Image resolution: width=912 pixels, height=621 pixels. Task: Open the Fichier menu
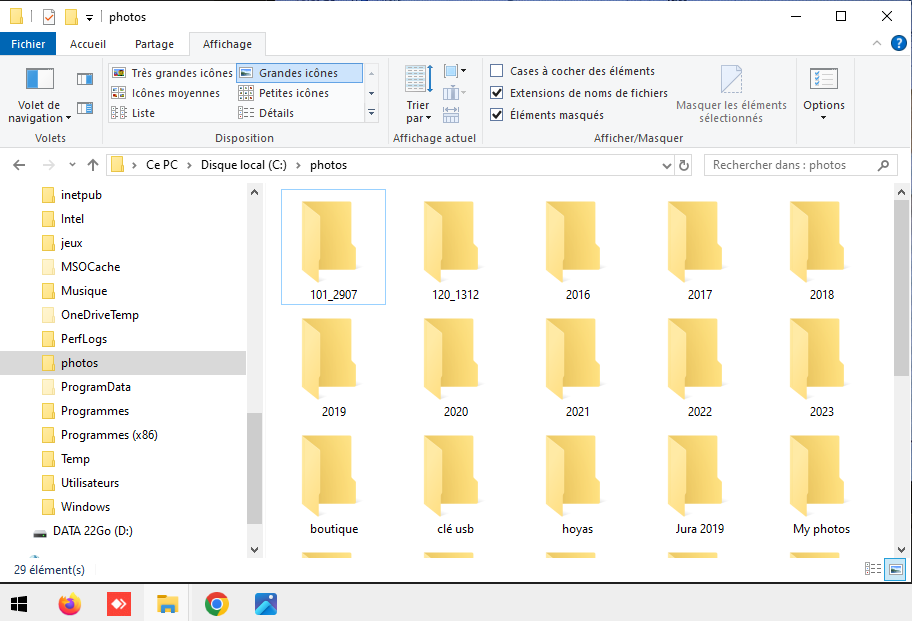[x=28, y=44]
